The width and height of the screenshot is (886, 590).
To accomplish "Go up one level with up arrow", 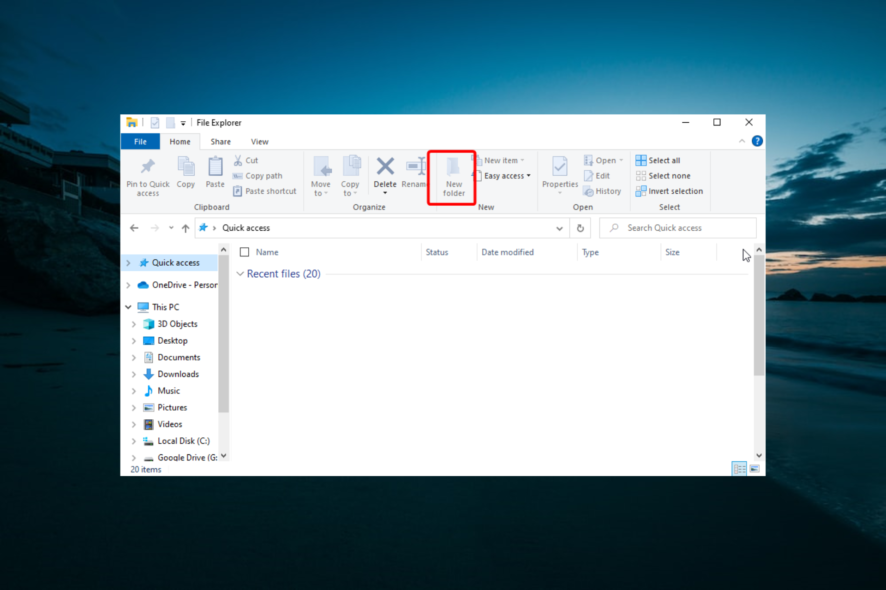I will pos(185,228).
